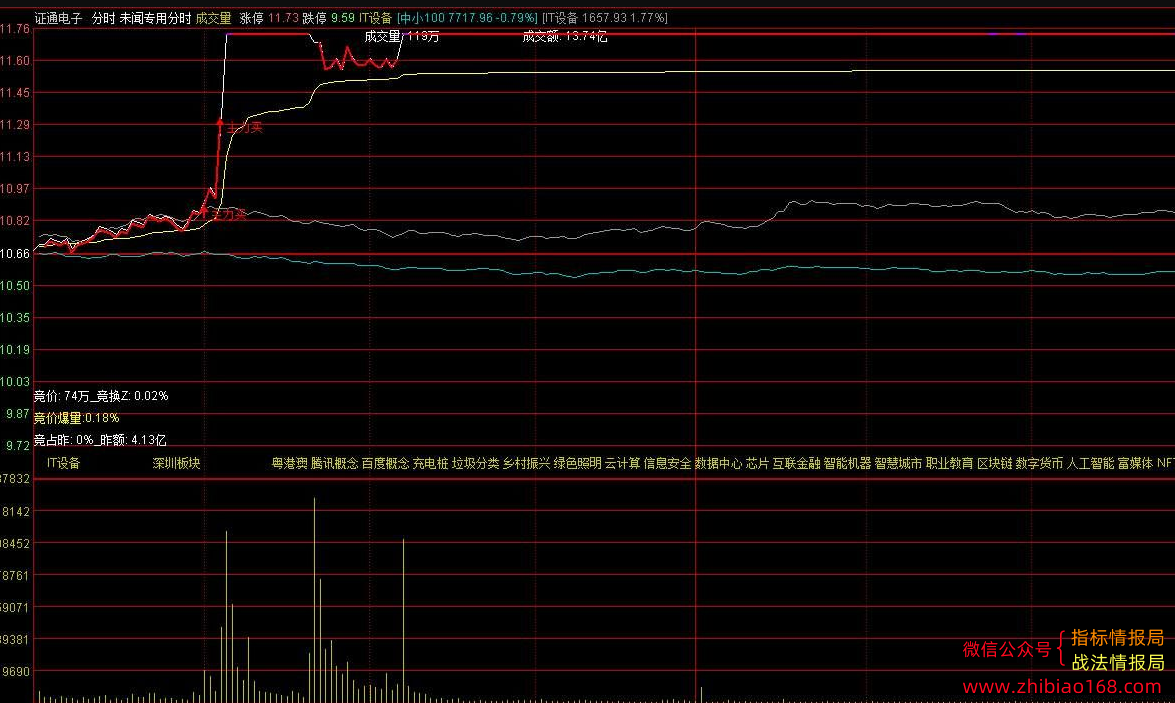Select the 腾讯概念 concept tag
The image size is (1175, 703).
tap(334, 463)
